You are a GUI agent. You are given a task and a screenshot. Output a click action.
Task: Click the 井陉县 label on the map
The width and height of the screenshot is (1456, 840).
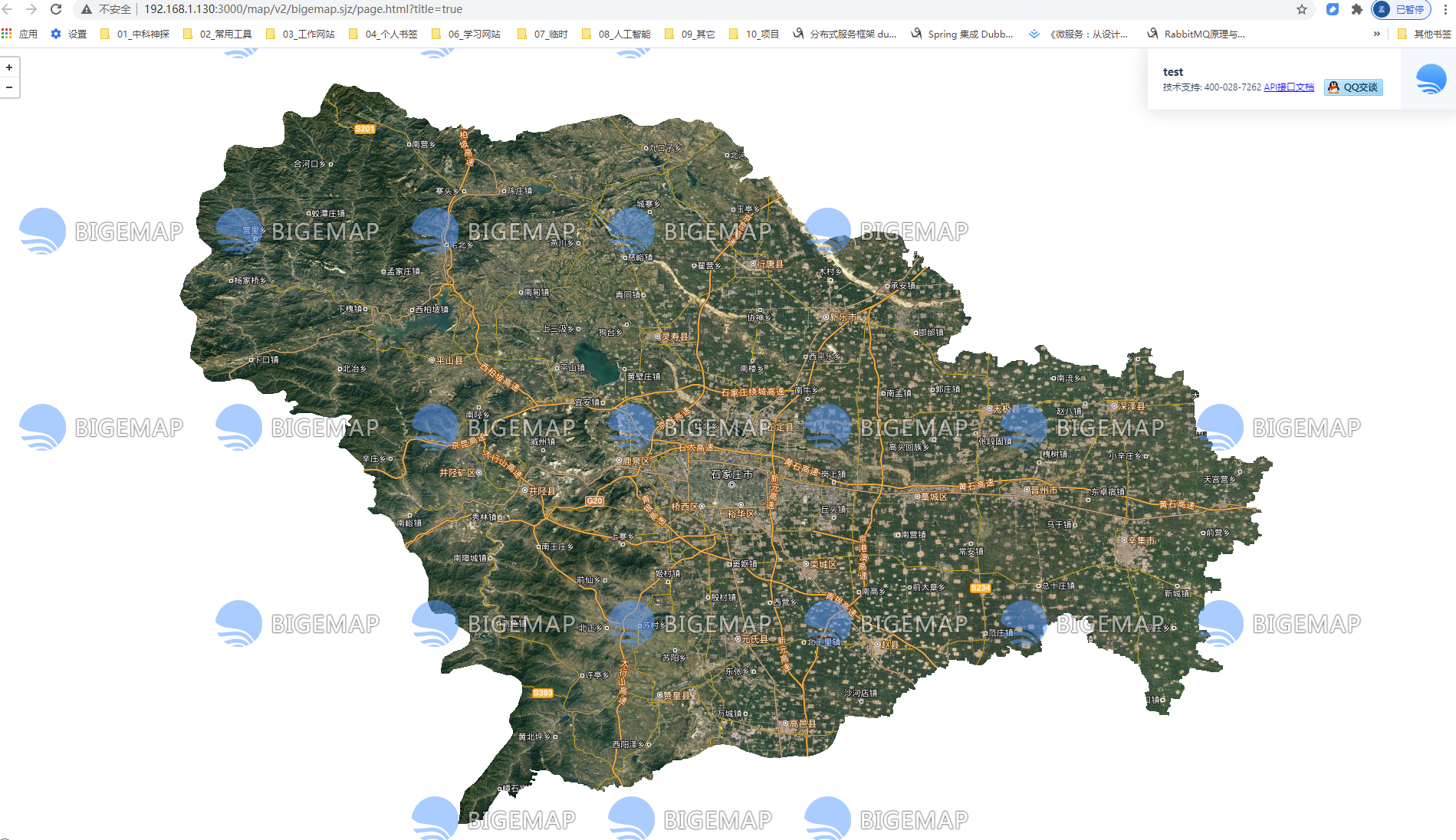(543, 491)
